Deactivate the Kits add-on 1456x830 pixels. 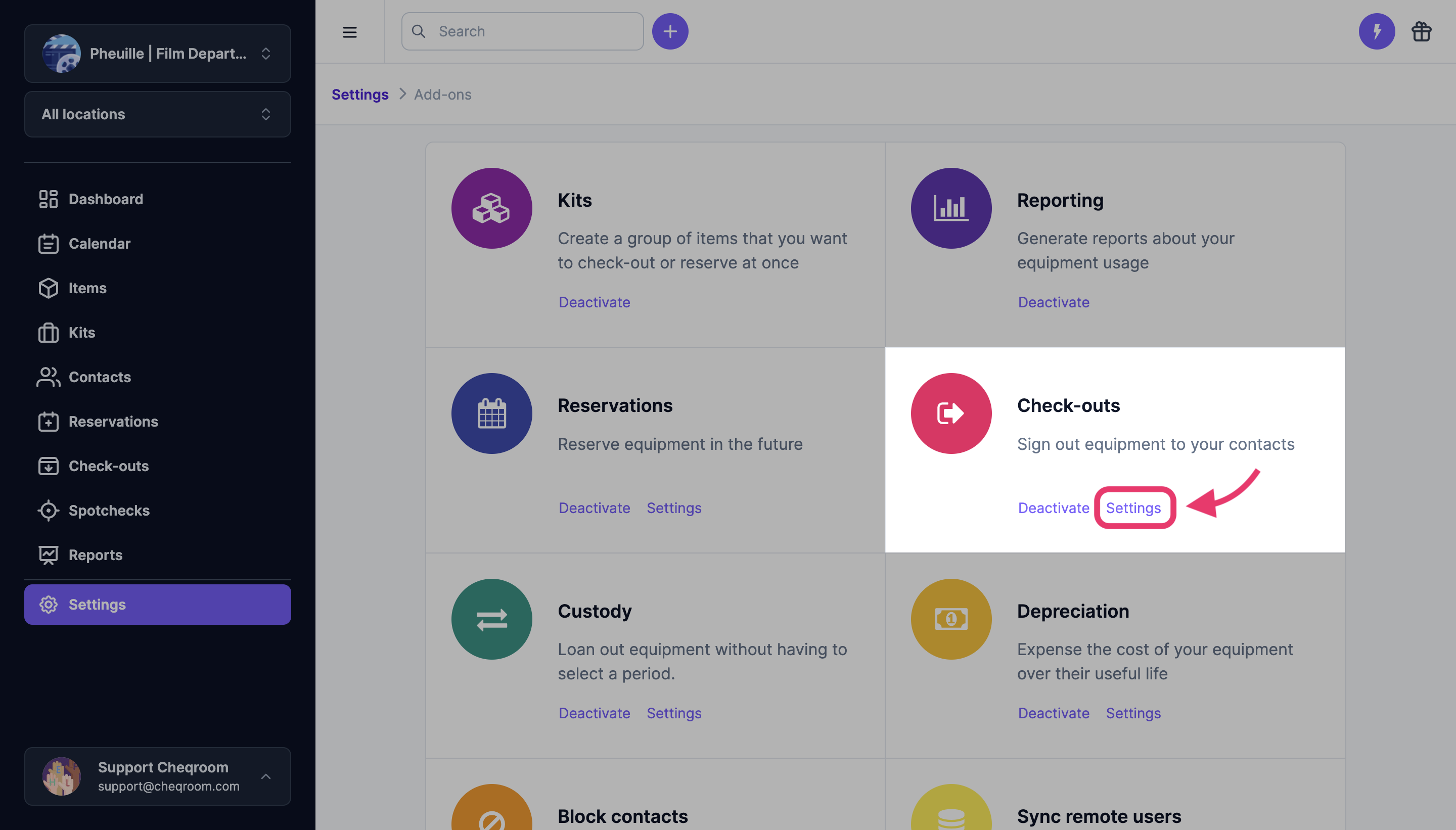tap(594, 302)
